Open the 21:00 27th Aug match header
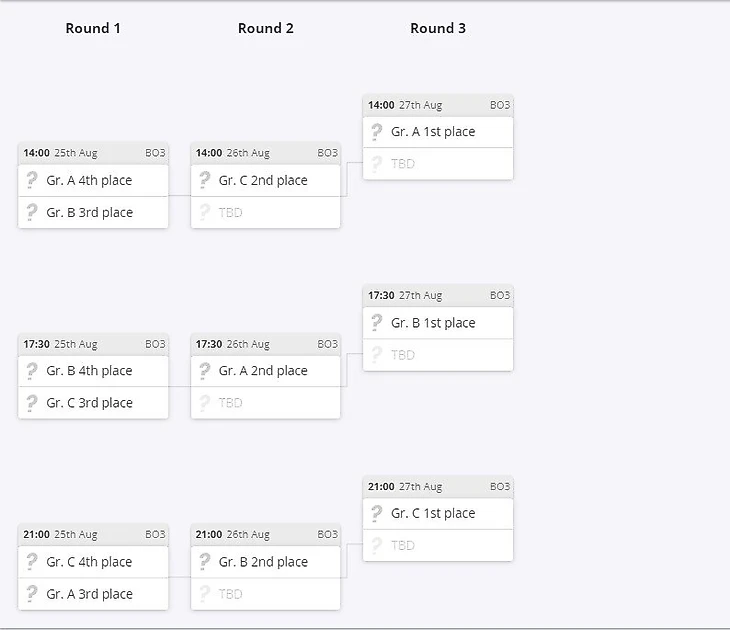 point(438,487)
